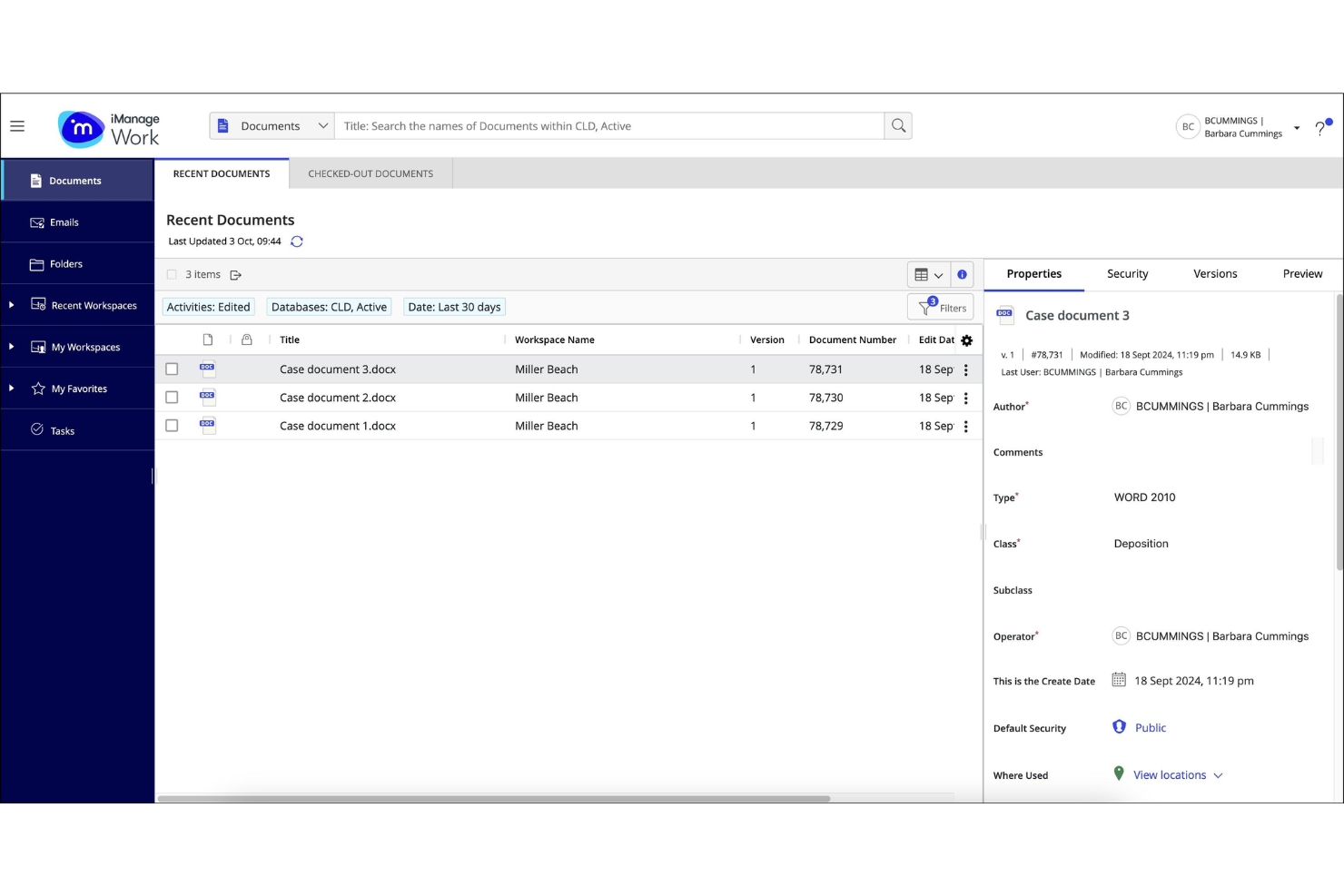
Task: Switch to the Checked-Out Documents tab
Action: [x=371, y=173]
